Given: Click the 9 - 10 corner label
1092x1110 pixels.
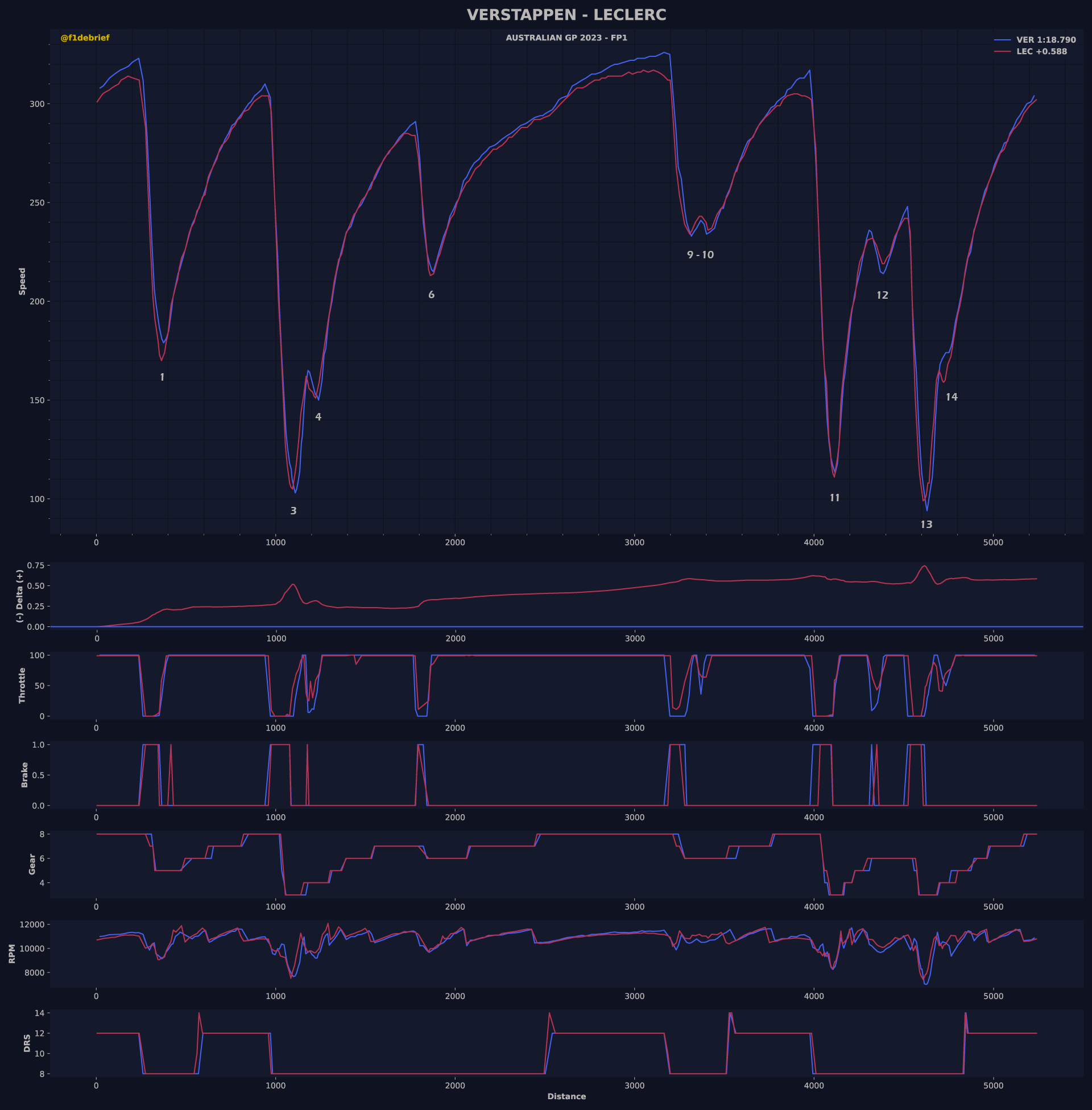Looking at the screenshot, I should 700,255.
